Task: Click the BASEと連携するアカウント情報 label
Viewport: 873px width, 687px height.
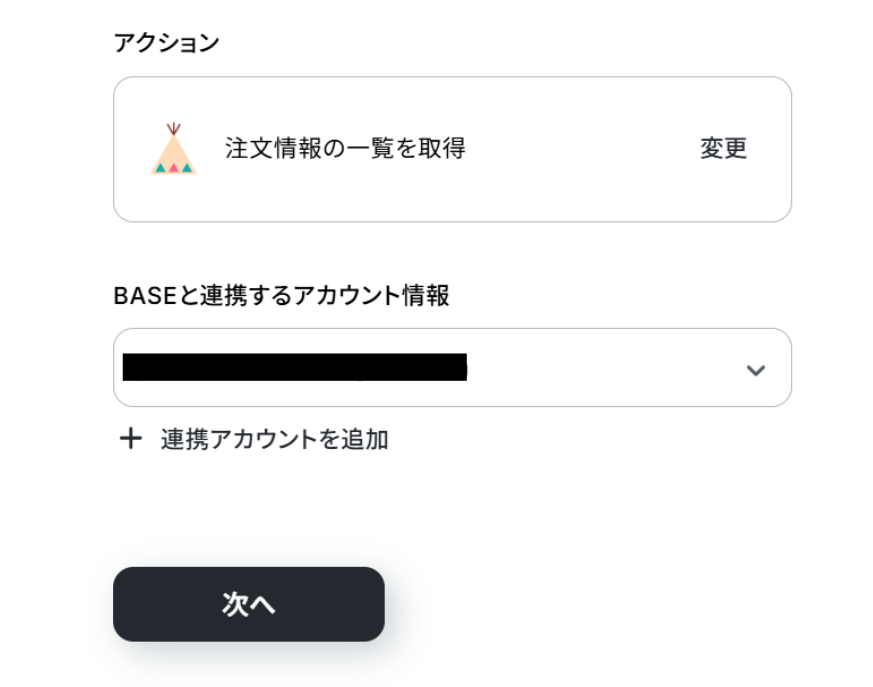Action: (x=281, y=296)
